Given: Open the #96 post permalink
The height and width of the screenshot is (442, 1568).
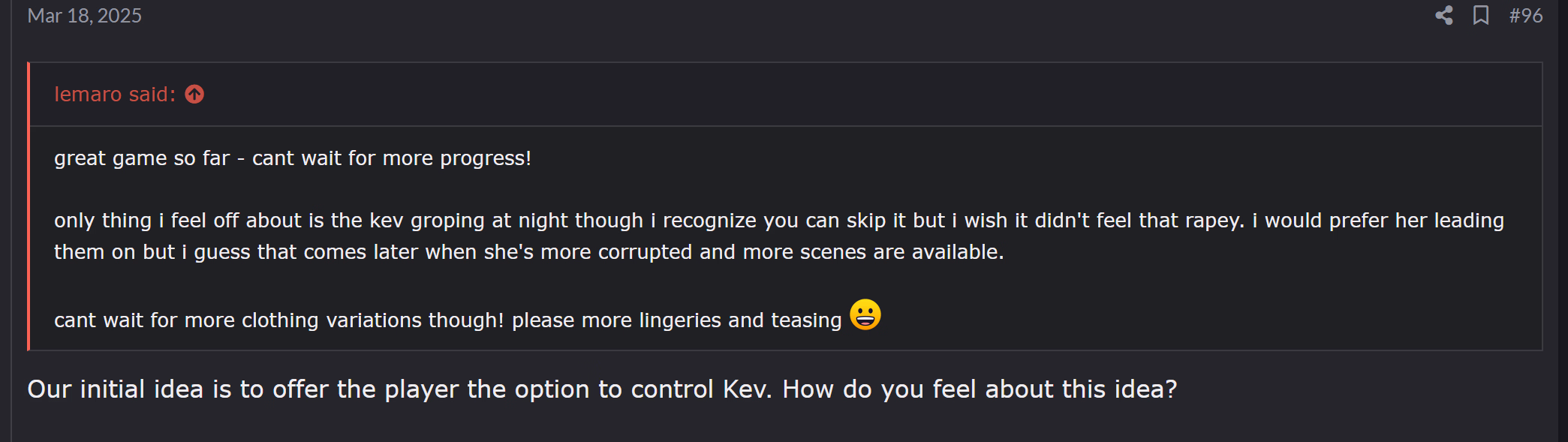Looking at the screenshot, I should pos(1526,16).
